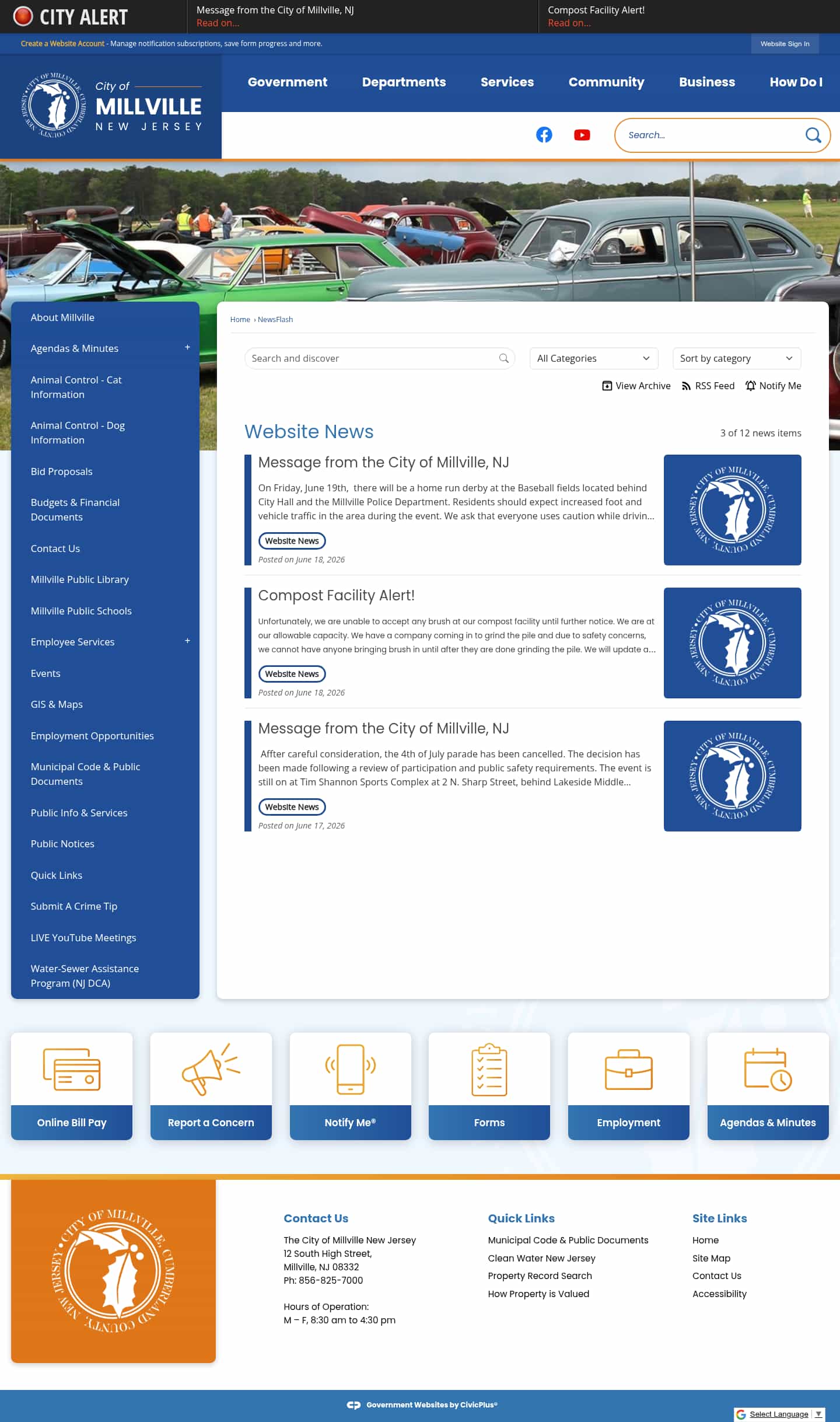
Task: Click the Website News section heading
Action: point(309,431)
